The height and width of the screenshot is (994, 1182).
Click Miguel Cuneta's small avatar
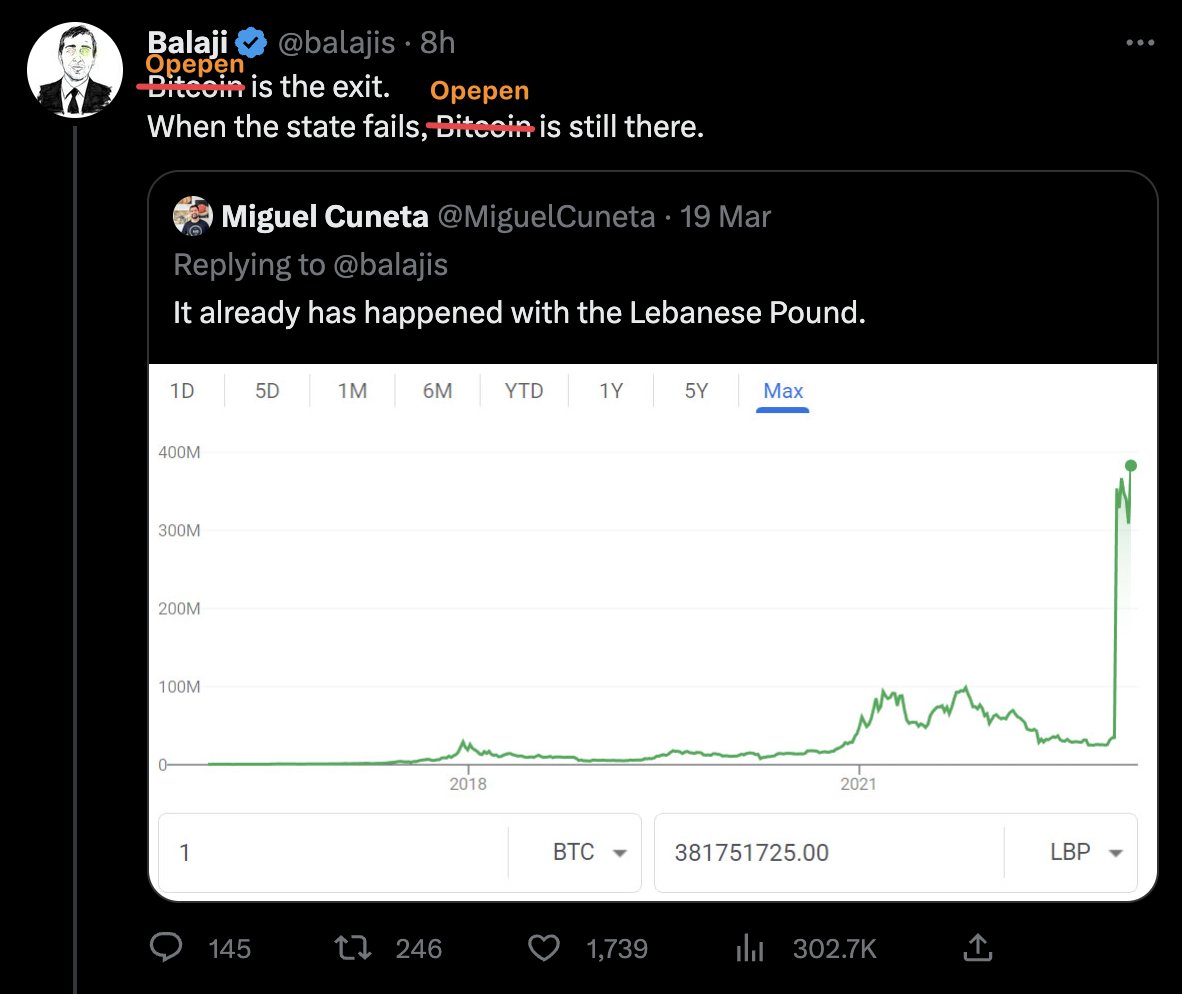(192, 216)
